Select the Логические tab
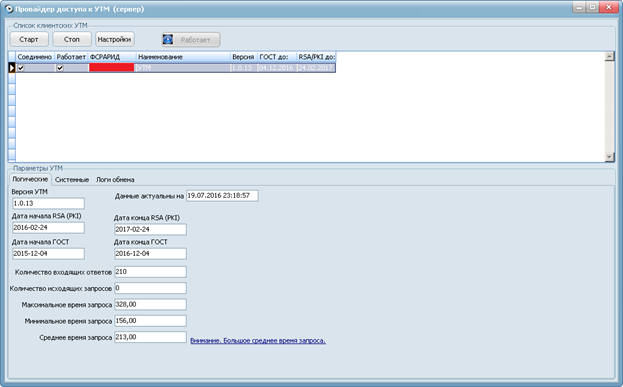 30,179
